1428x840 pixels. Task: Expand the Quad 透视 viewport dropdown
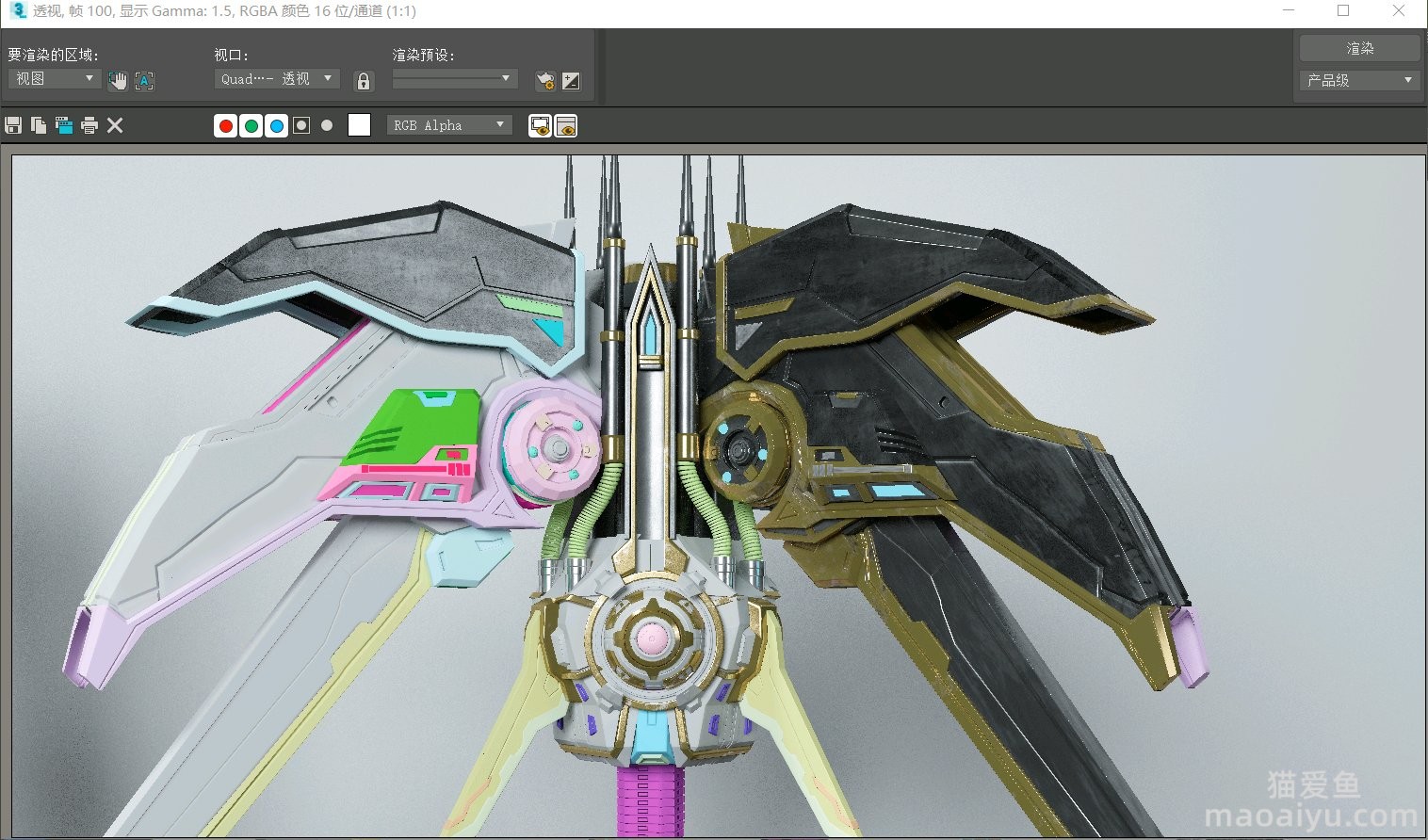click(x=277, y=79)
